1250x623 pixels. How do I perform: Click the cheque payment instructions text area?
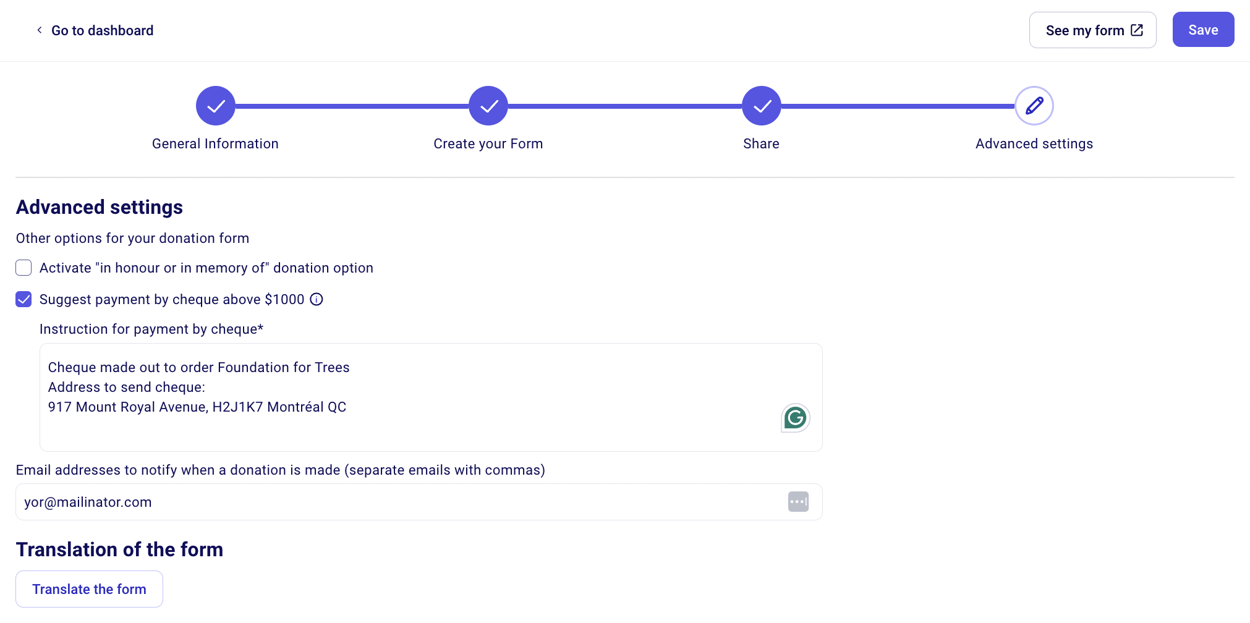tap(430, 397)
